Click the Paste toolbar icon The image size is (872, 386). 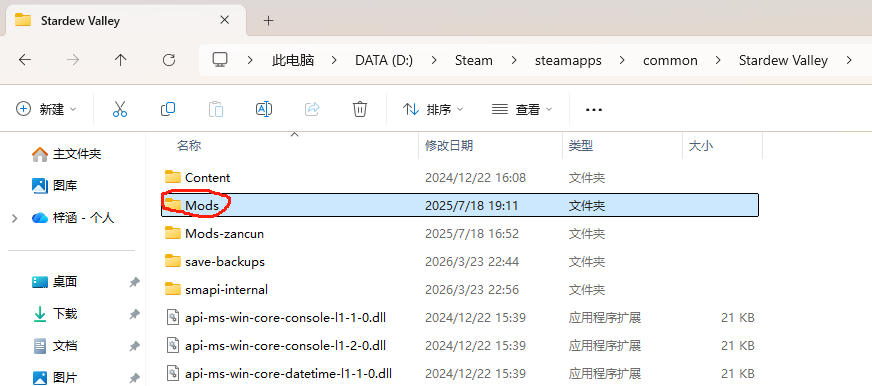coord(216,109)
